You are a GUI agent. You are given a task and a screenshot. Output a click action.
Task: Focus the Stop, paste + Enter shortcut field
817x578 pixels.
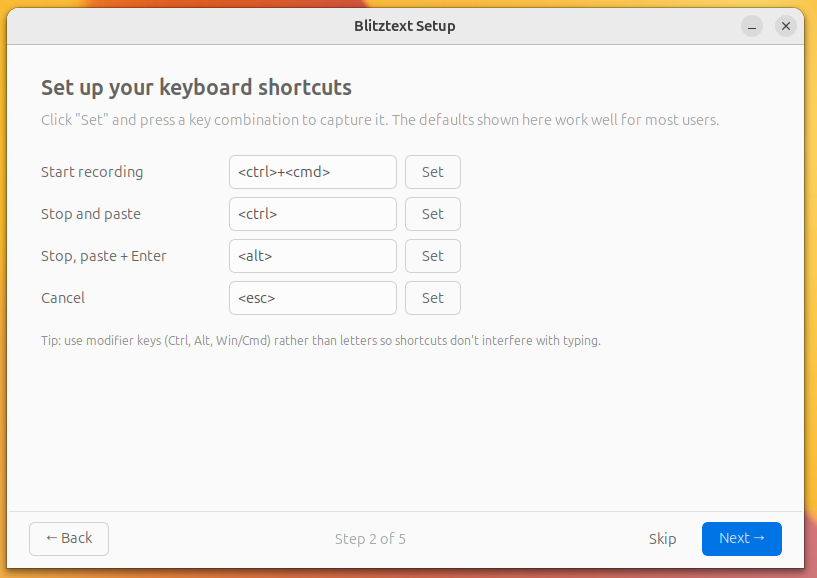tap(313, 256)
